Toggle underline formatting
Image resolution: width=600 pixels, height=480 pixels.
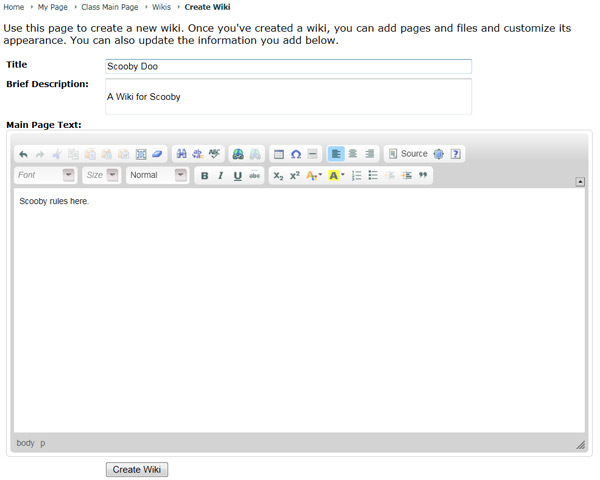(x=238, y=176)
